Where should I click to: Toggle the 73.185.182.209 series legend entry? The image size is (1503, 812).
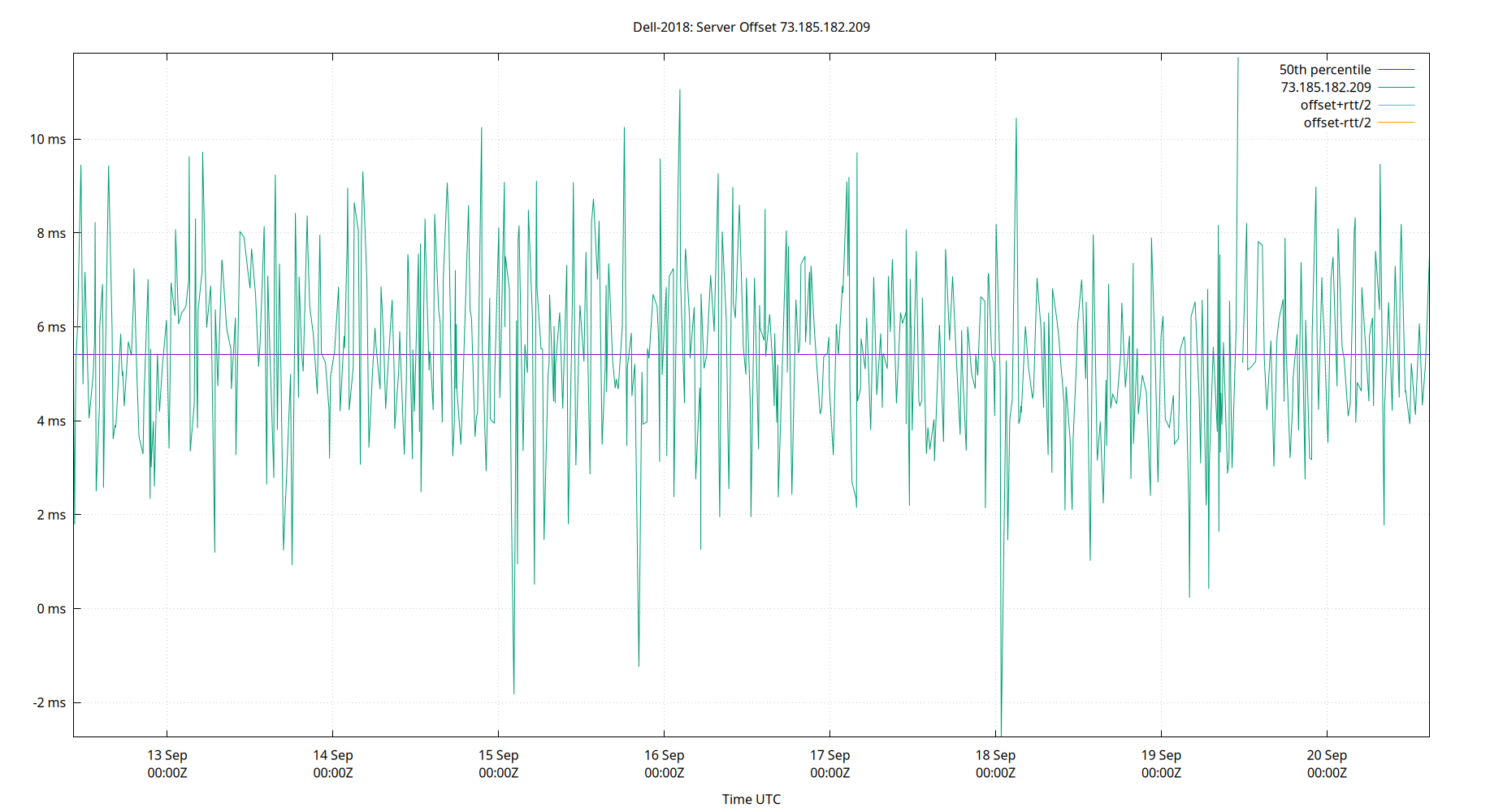[1325, 87]
